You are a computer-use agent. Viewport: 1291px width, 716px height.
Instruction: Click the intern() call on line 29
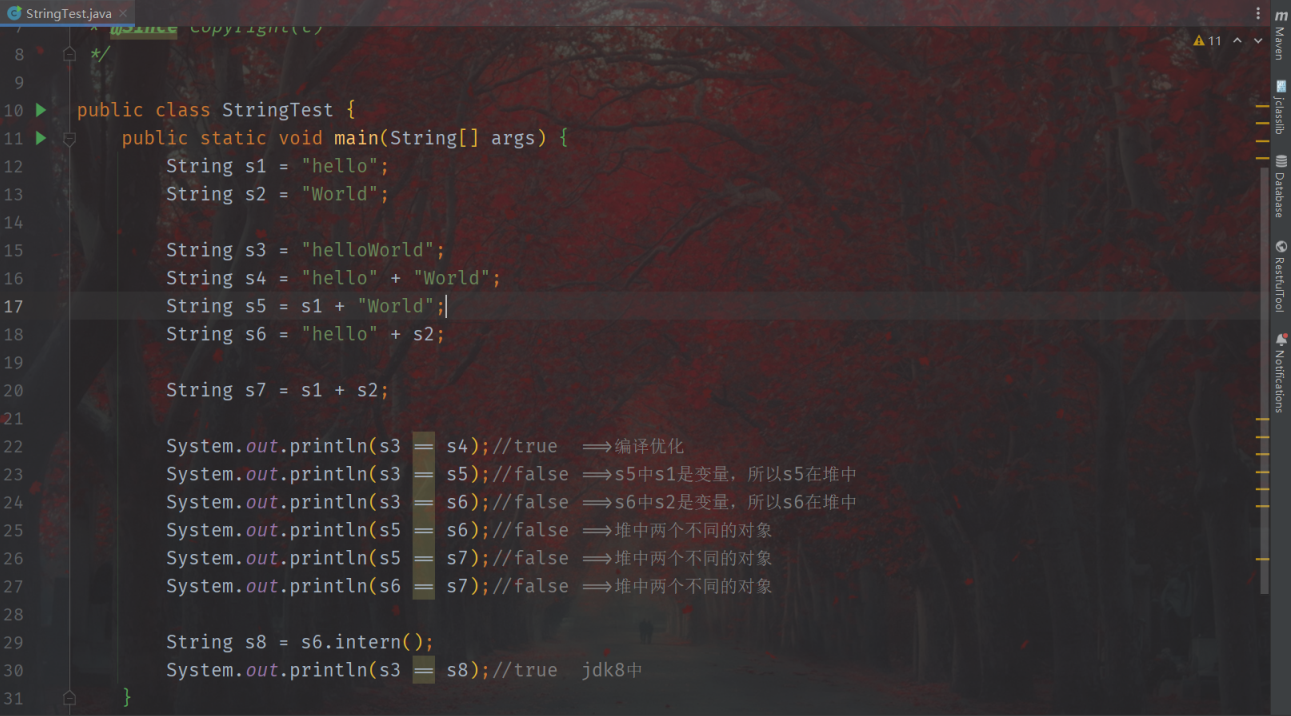[x=379, y=642]
